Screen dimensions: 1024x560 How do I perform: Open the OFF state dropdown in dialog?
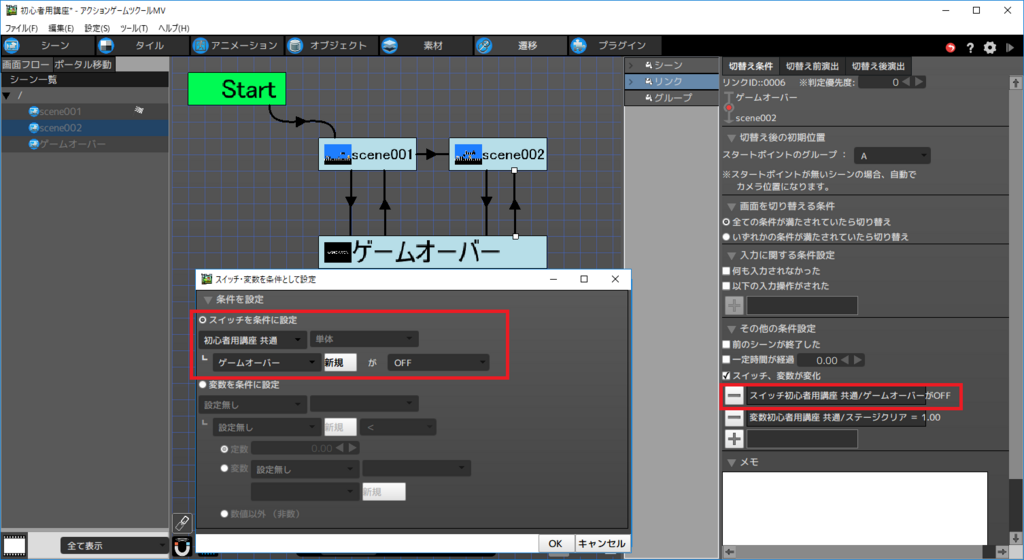pyautogui.click(x=438, y=363)
